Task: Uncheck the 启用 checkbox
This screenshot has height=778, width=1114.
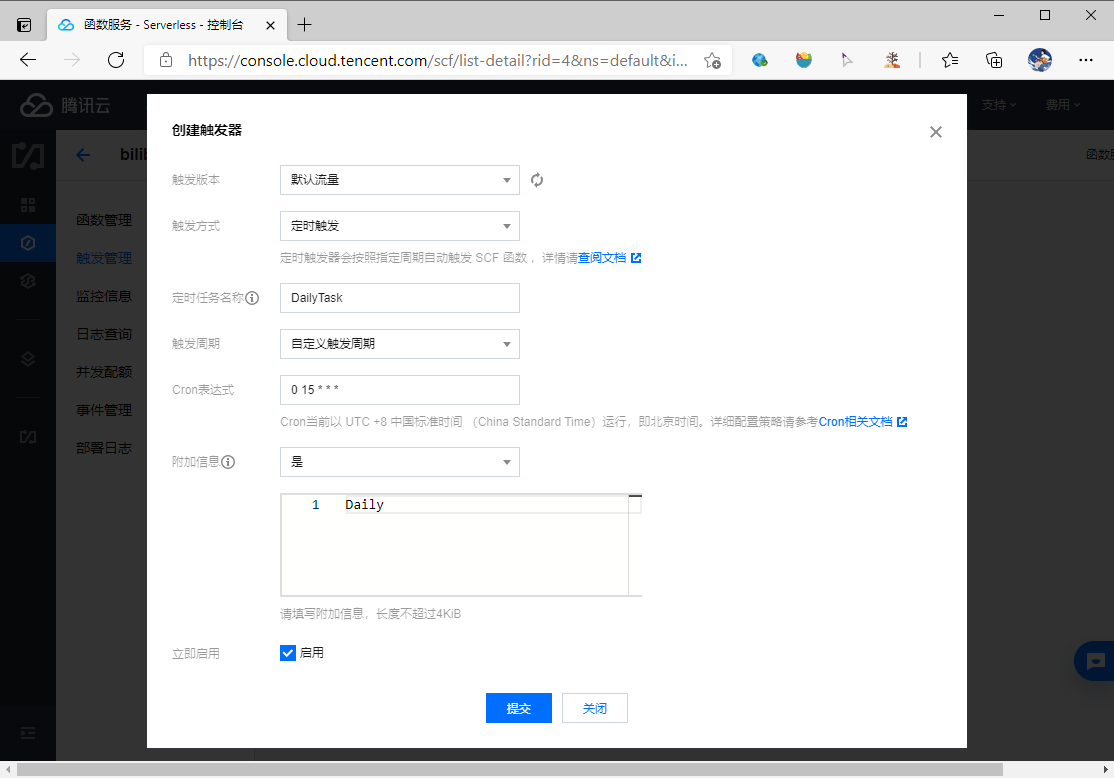Action: tap(287, 652)
